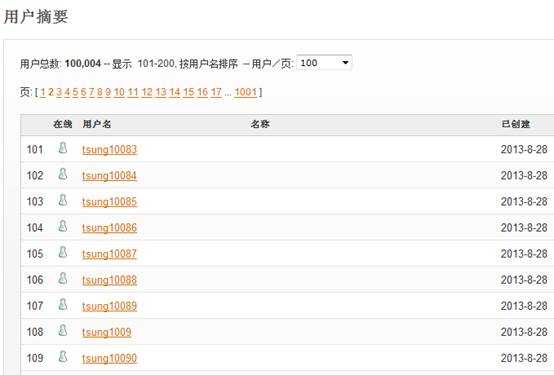This screenshot has width=554, height=375.
Task: Jump to last page 1001
Action: (x=246, y=92)
